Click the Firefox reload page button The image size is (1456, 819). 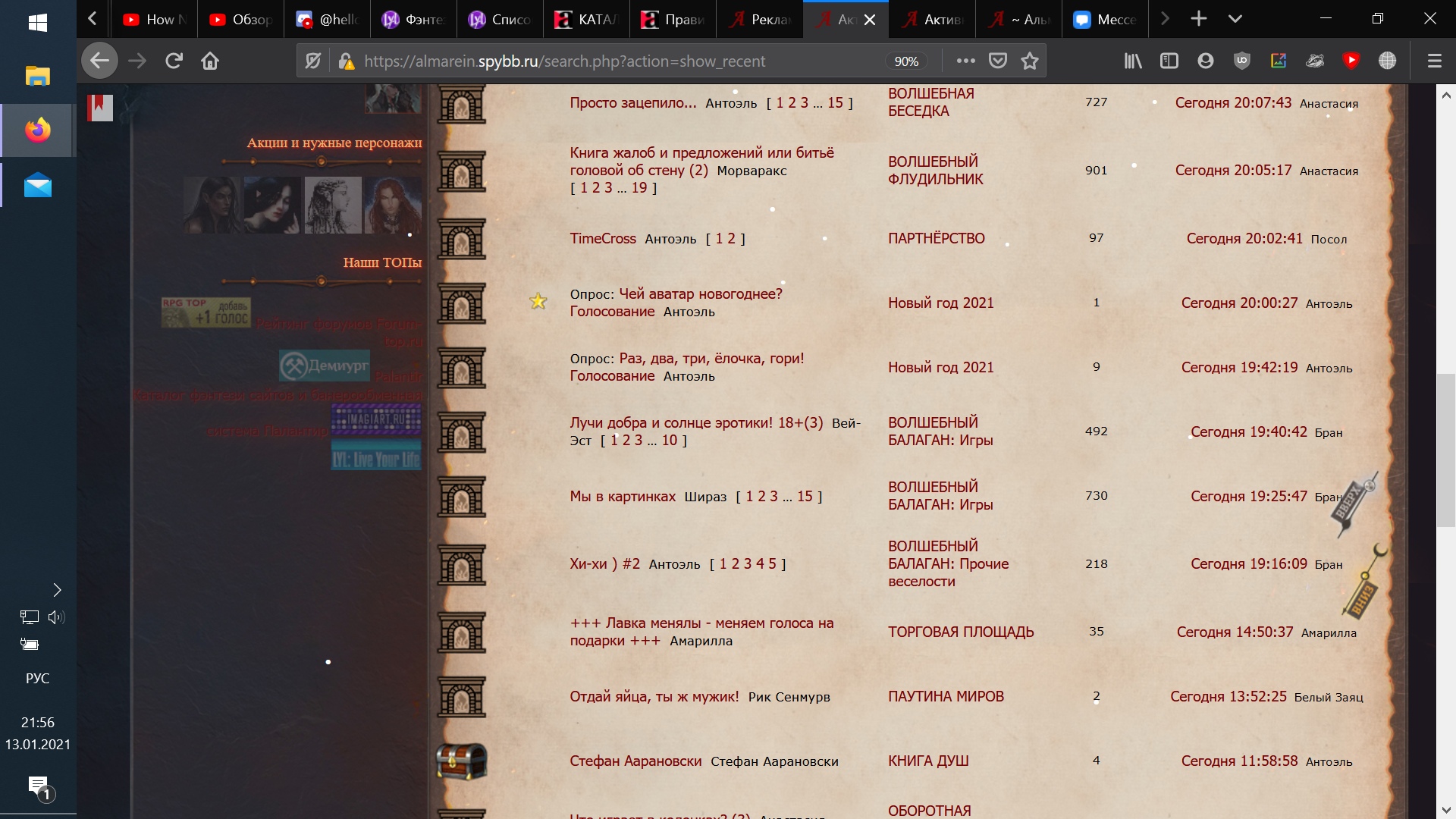174,61
